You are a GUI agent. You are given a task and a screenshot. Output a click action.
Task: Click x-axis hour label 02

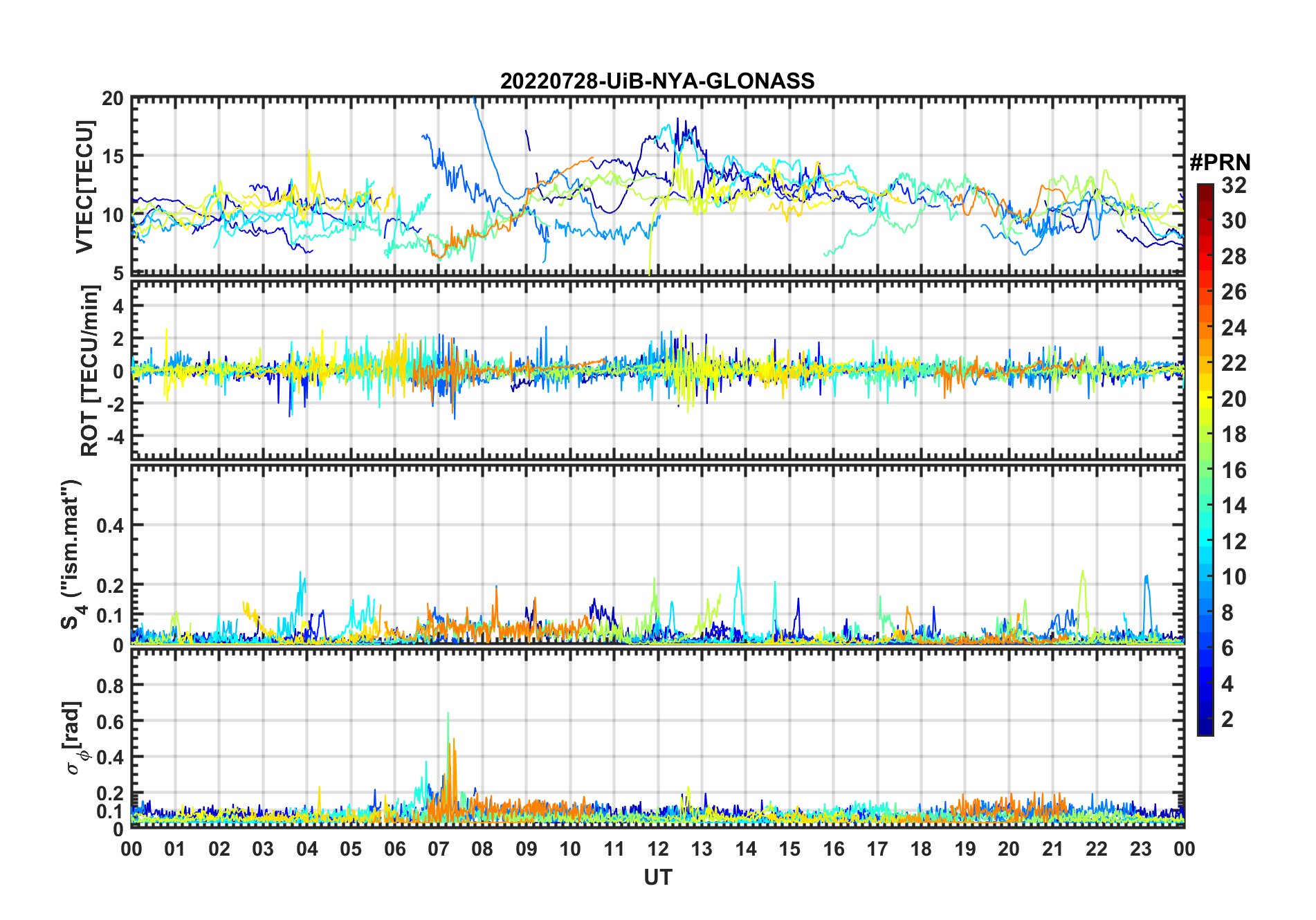tap(219, 849)
